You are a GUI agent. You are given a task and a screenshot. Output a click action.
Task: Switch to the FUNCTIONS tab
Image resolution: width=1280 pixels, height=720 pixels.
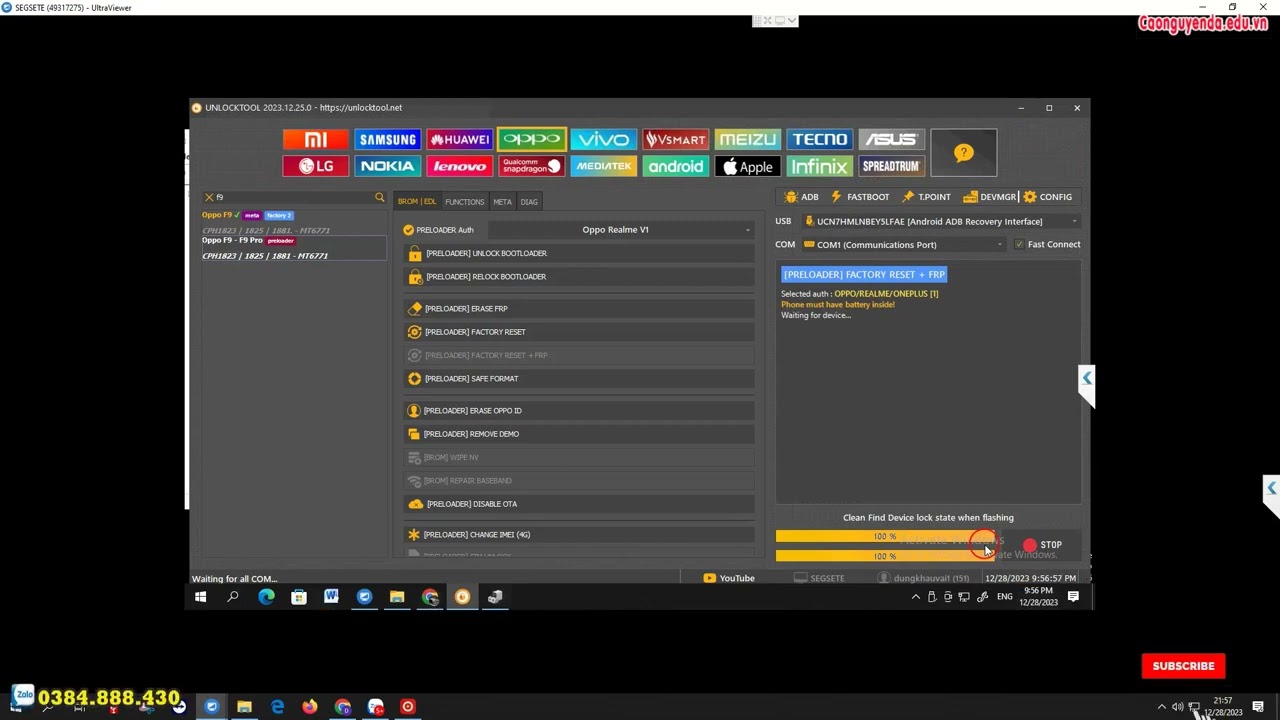pyautogui.click(x=464, y=202)
